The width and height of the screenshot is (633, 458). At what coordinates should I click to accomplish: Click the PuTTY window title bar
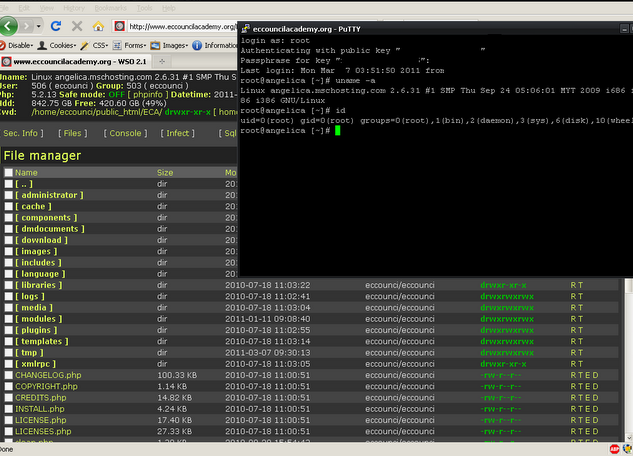(x=435, y=29)
